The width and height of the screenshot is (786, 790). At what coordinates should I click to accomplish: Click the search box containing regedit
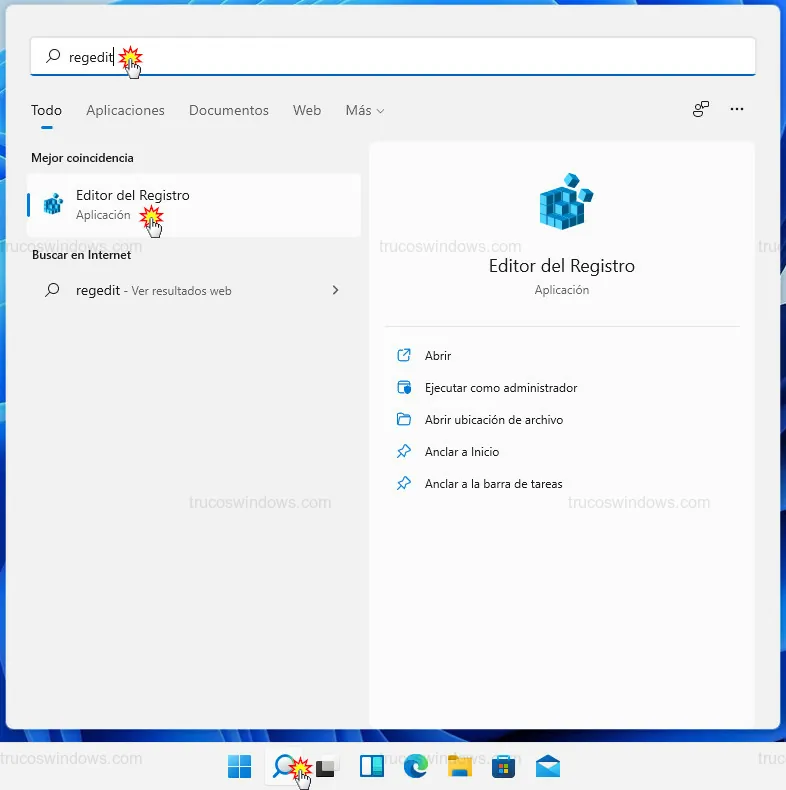click(400, 57)
